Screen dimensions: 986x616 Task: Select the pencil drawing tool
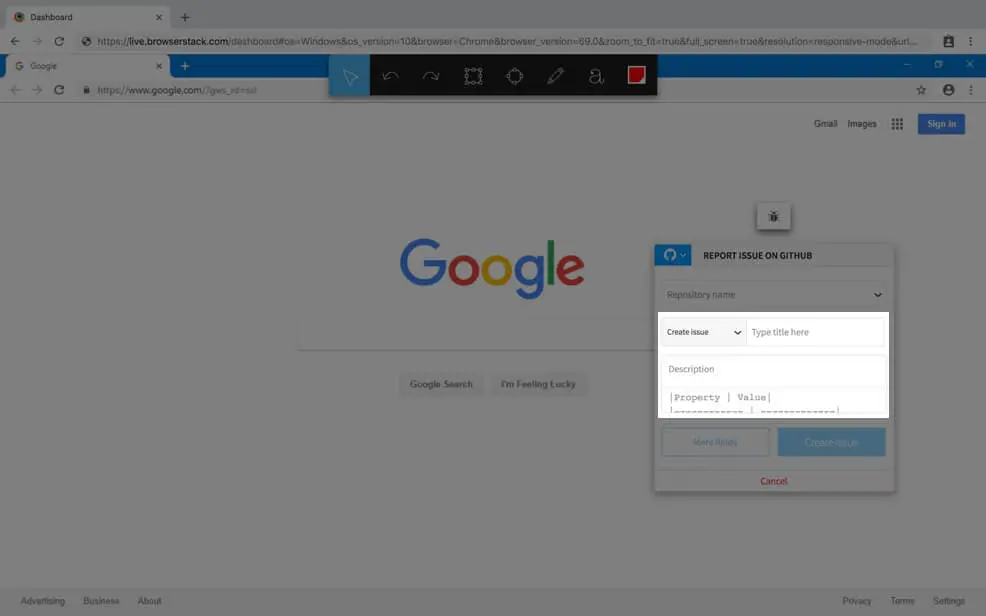point(555,76)
